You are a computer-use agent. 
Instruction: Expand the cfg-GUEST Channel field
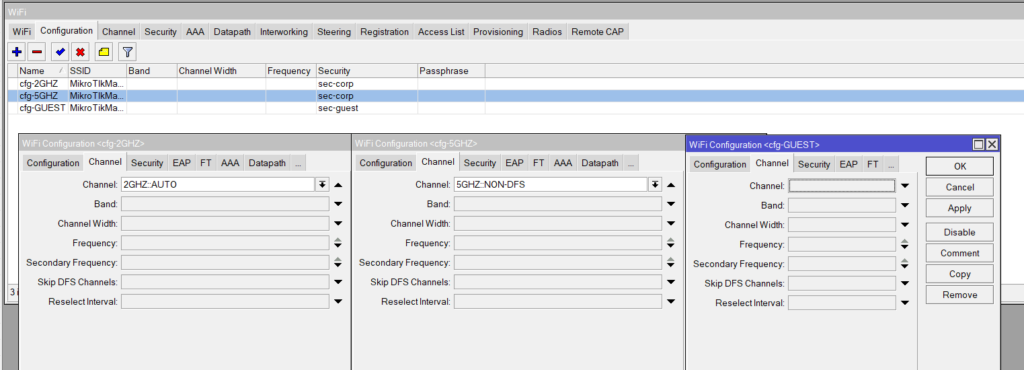click(904, 186)
